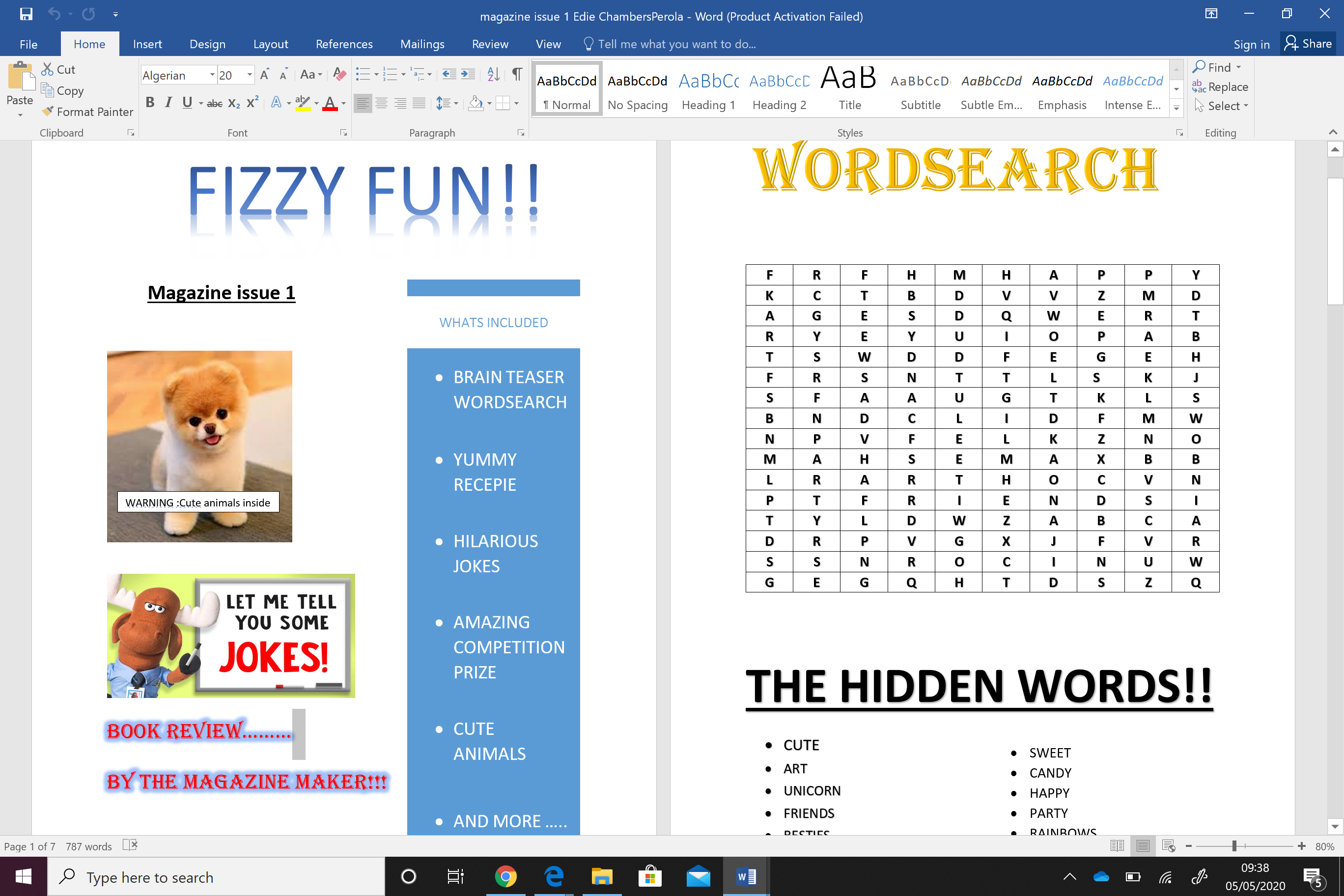Switch to Read Mode view icon
The width and height of the screenshot is (1344, 896).
click(1117, 846)
